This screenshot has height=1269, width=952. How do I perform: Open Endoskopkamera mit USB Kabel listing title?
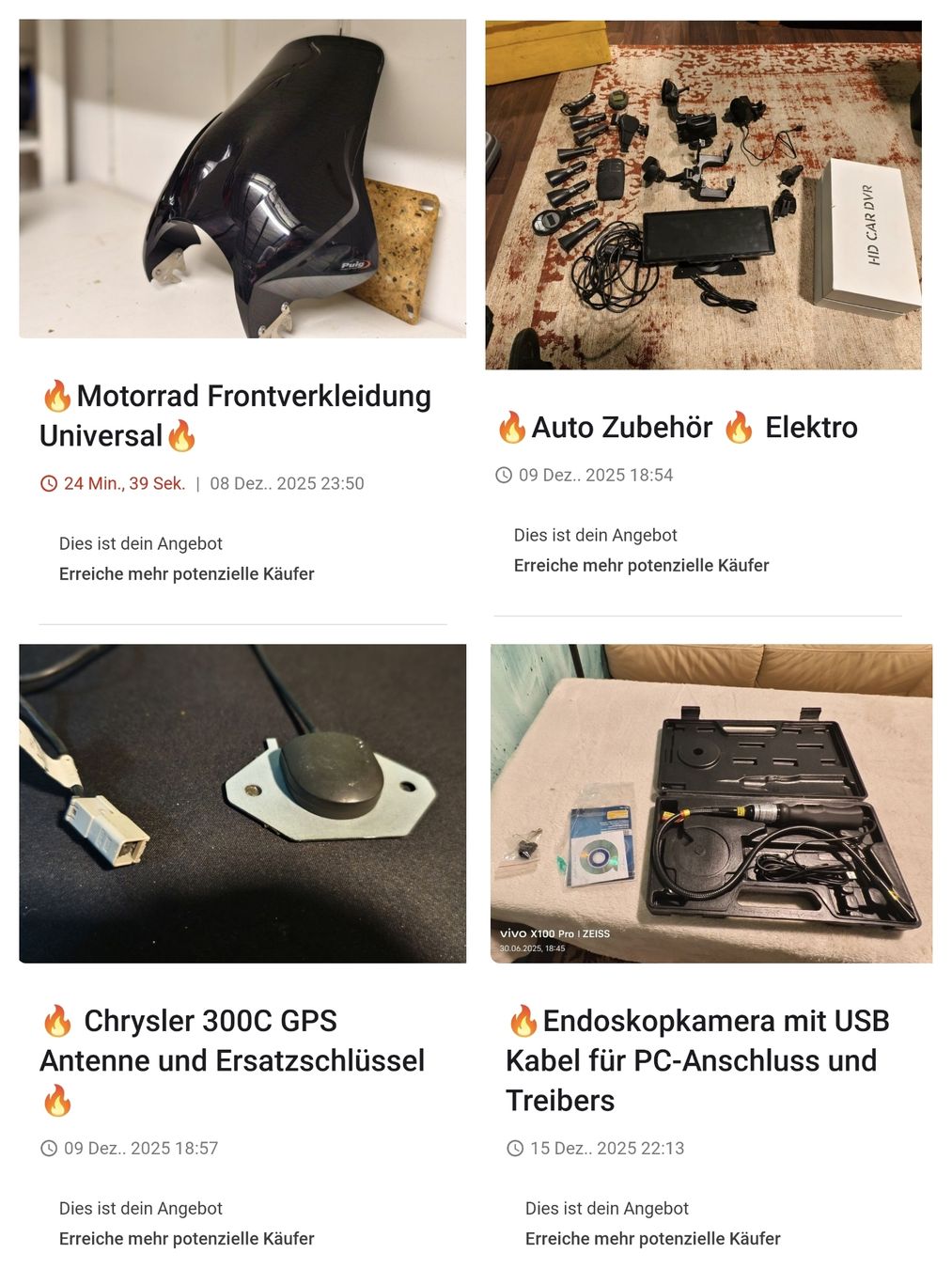(x=697, y=1060)
